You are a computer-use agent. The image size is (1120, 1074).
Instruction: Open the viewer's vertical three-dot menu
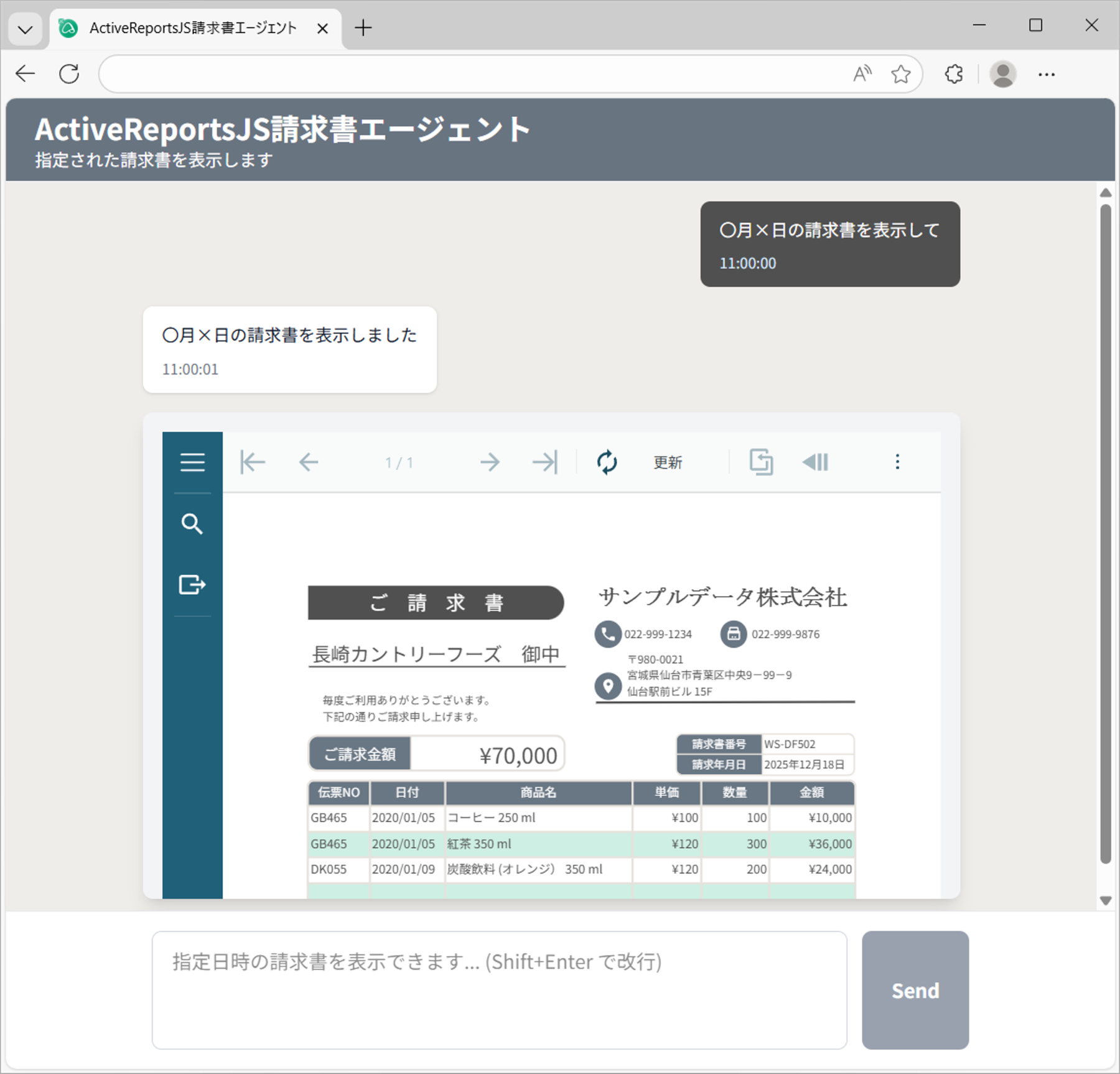click(x=897, y=462)
